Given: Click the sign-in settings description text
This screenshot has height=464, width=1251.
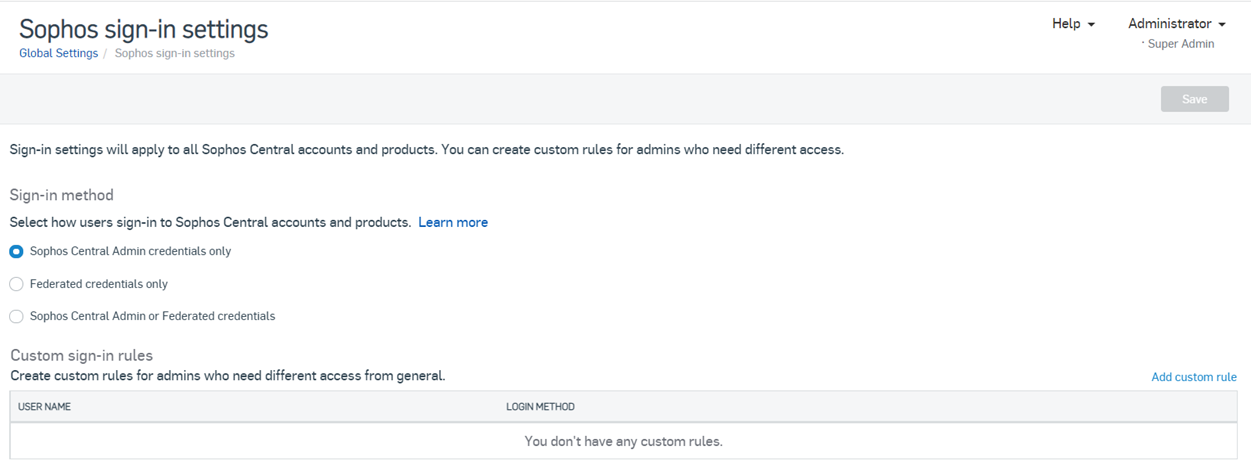Looking at the screenshot, I should click(x=426, y=150).
